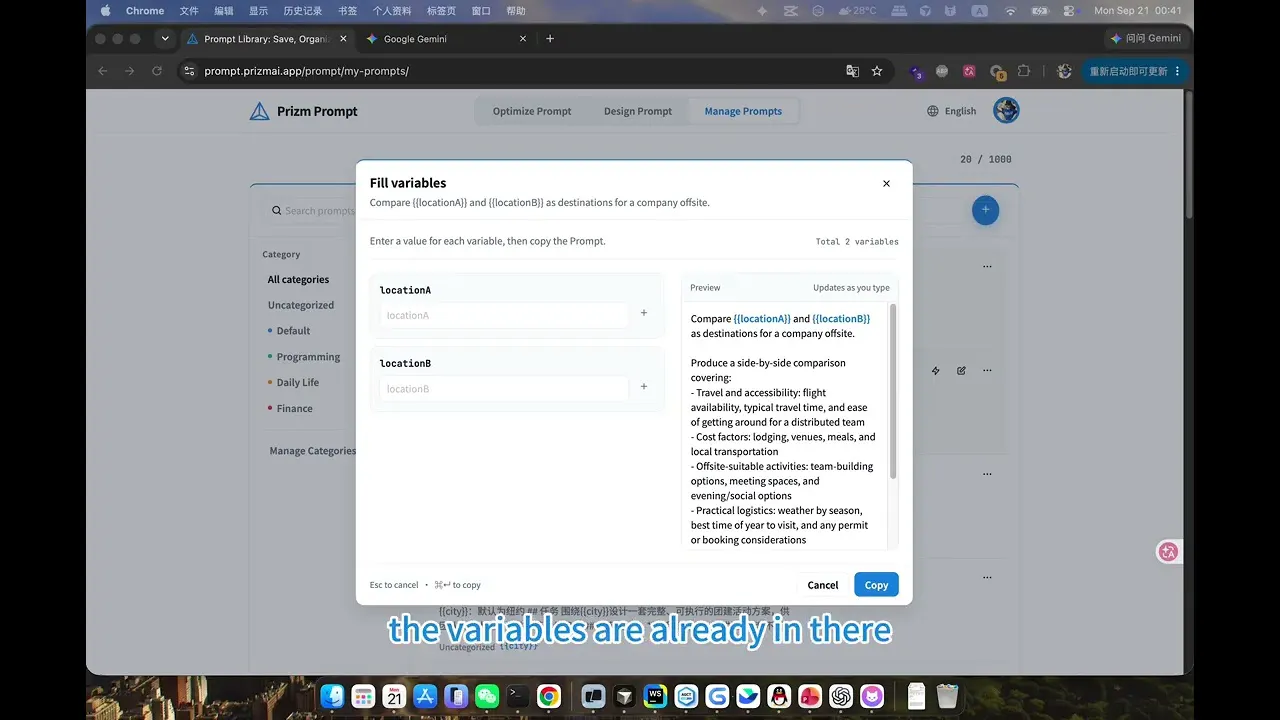This screenshot has width=1280, height=720.
Task: Click Ask Gemini button in tab bar
Action: click(1145, 39)
